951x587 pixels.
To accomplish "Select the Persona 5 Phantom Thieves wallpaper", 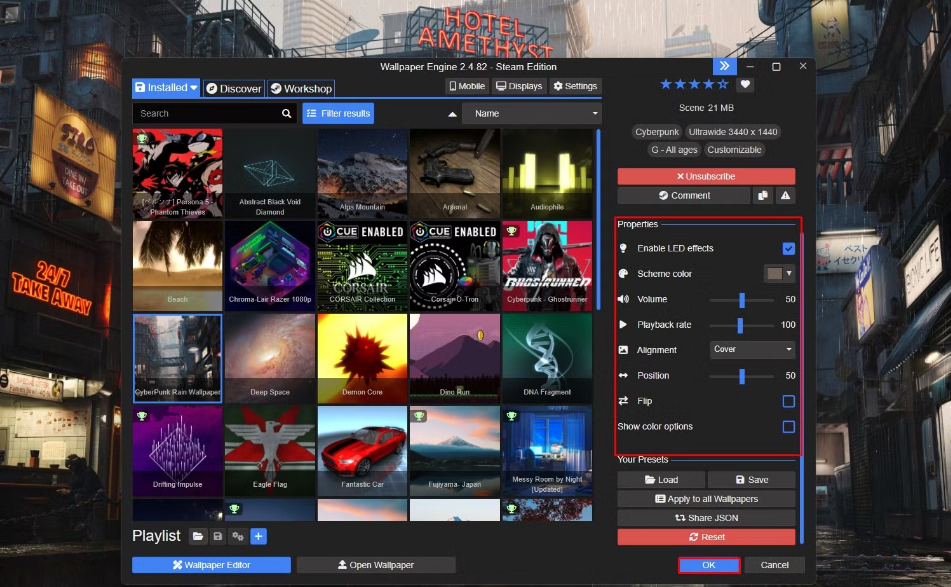I will (178, 173).
